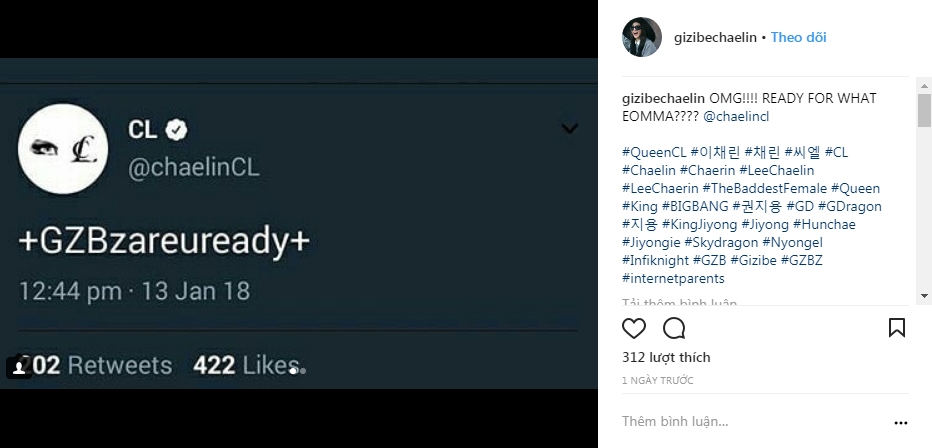Open the #QueenCL hashtag

coord(653,153)
